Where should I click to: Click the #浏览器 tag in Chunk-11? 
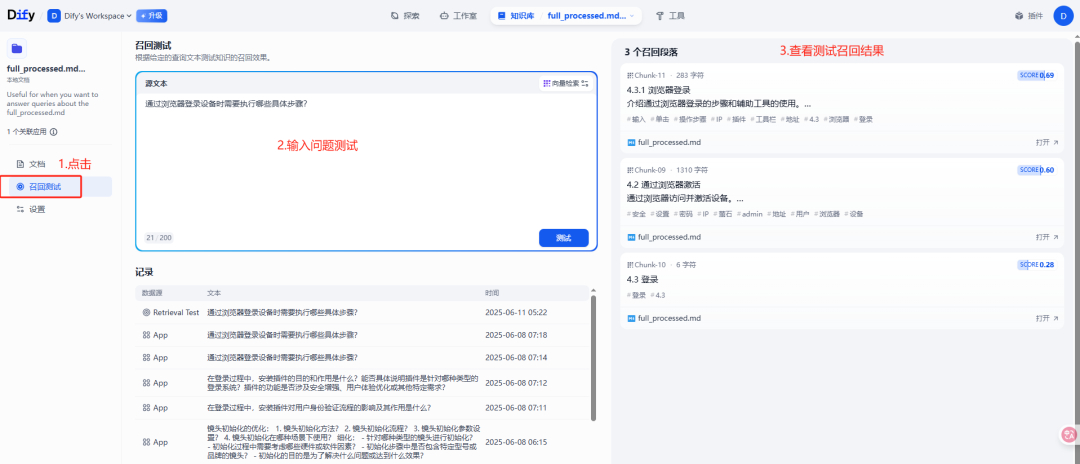pos(835,119)
